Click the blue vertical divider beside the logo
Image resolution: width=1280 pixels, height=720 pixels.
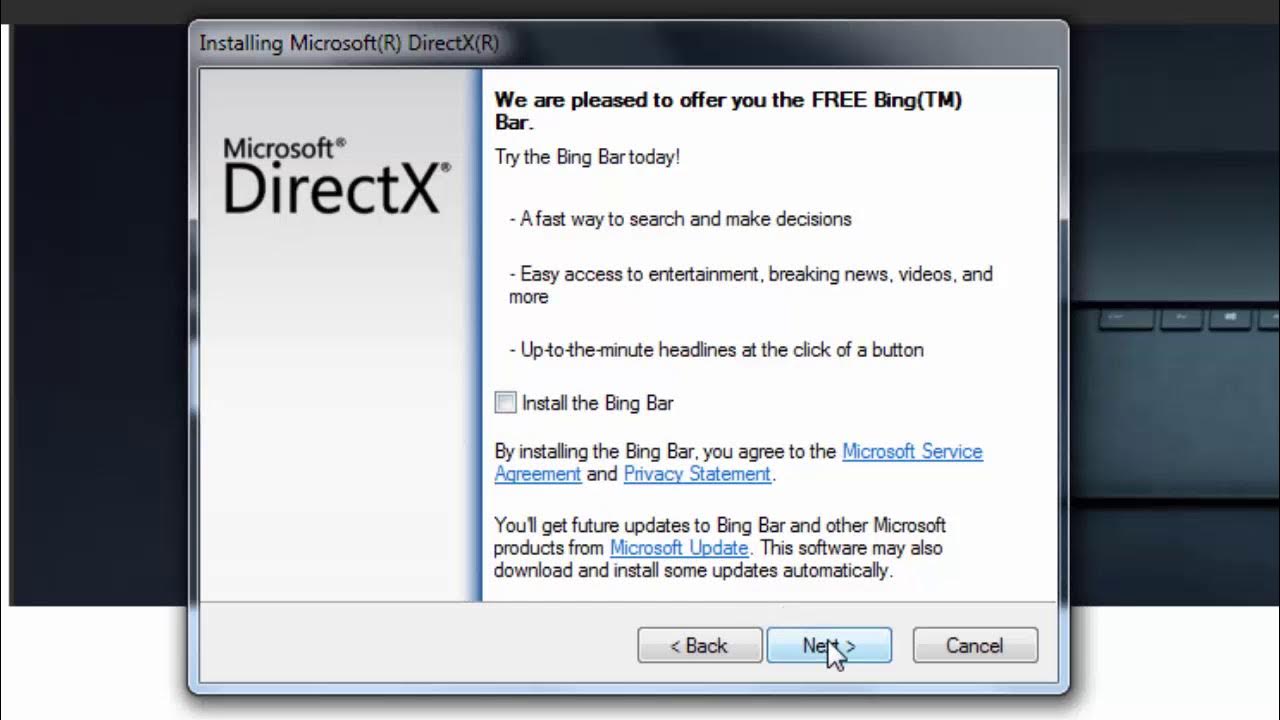pyautogui.click(x=477, y=335)
